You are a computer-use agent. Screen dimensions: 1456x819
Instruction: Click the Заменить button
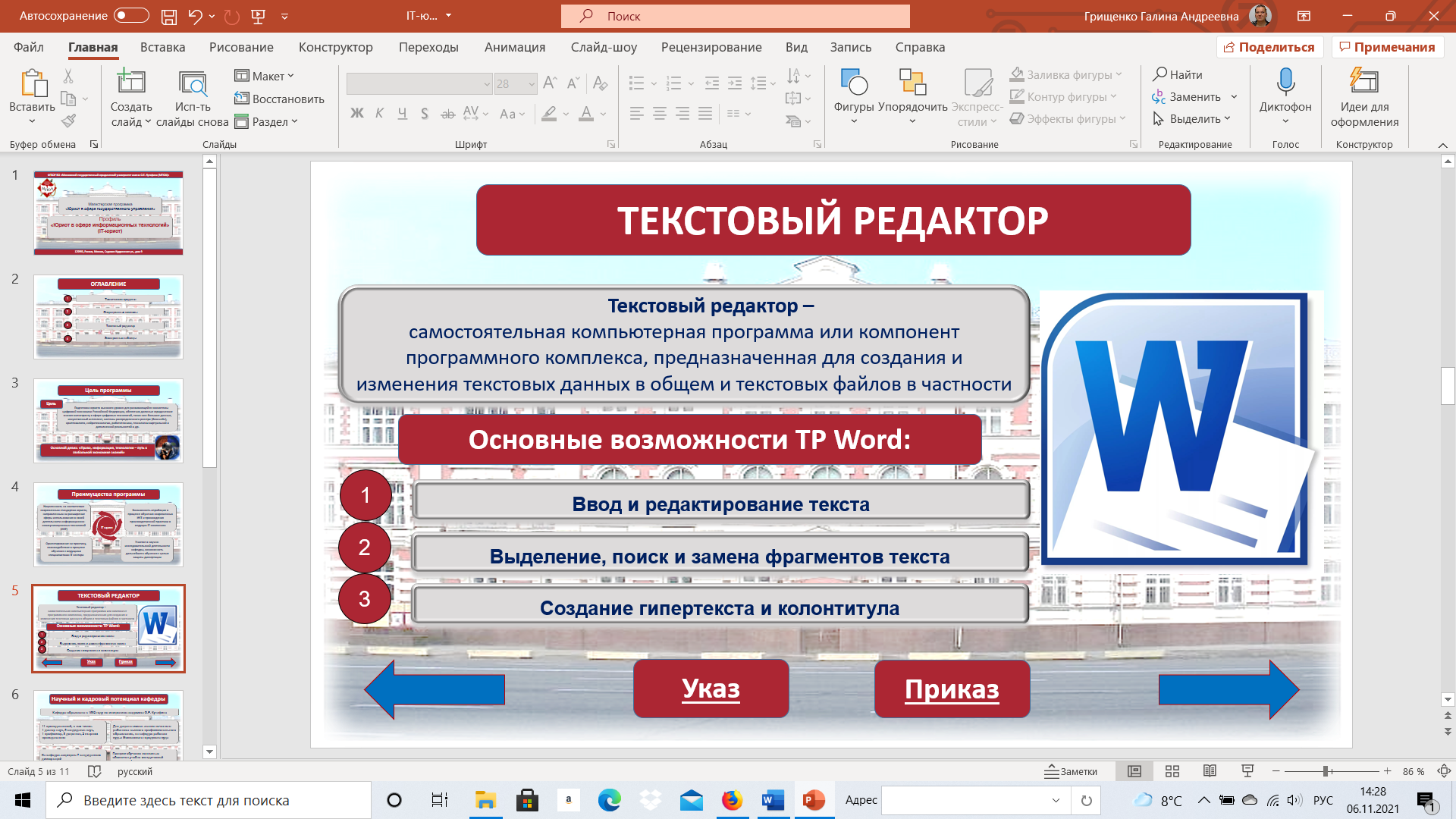click(x=1187, y=96)
